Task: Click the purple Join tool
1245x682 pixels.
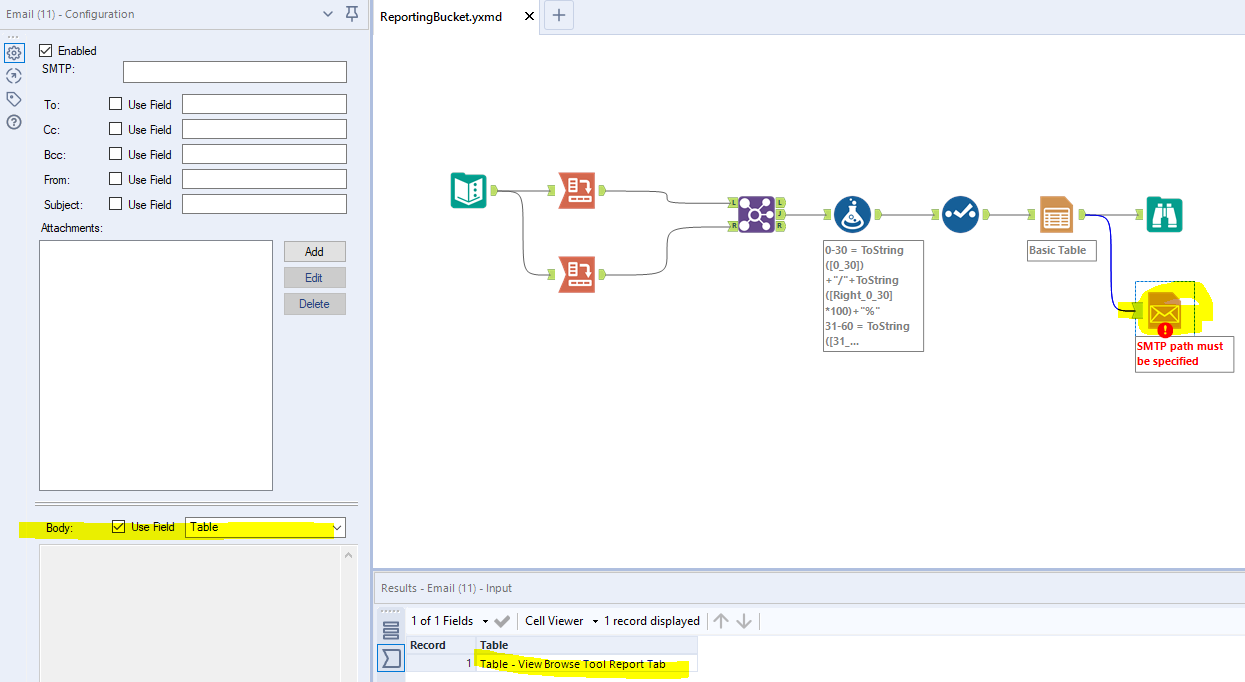Action: click(758, 213)
